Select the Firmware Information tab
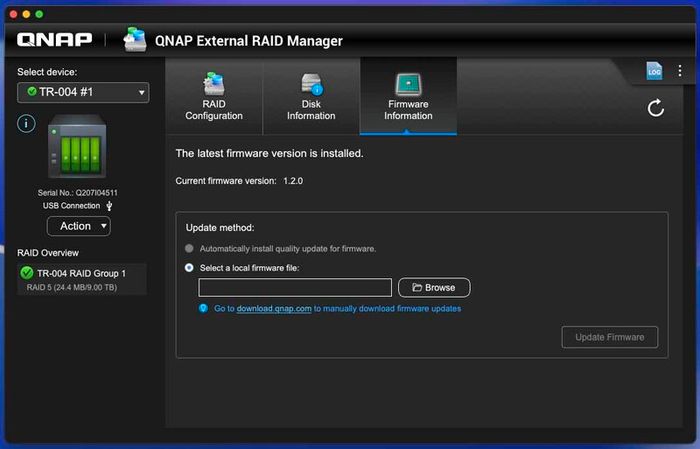 (x=408, y=96)
